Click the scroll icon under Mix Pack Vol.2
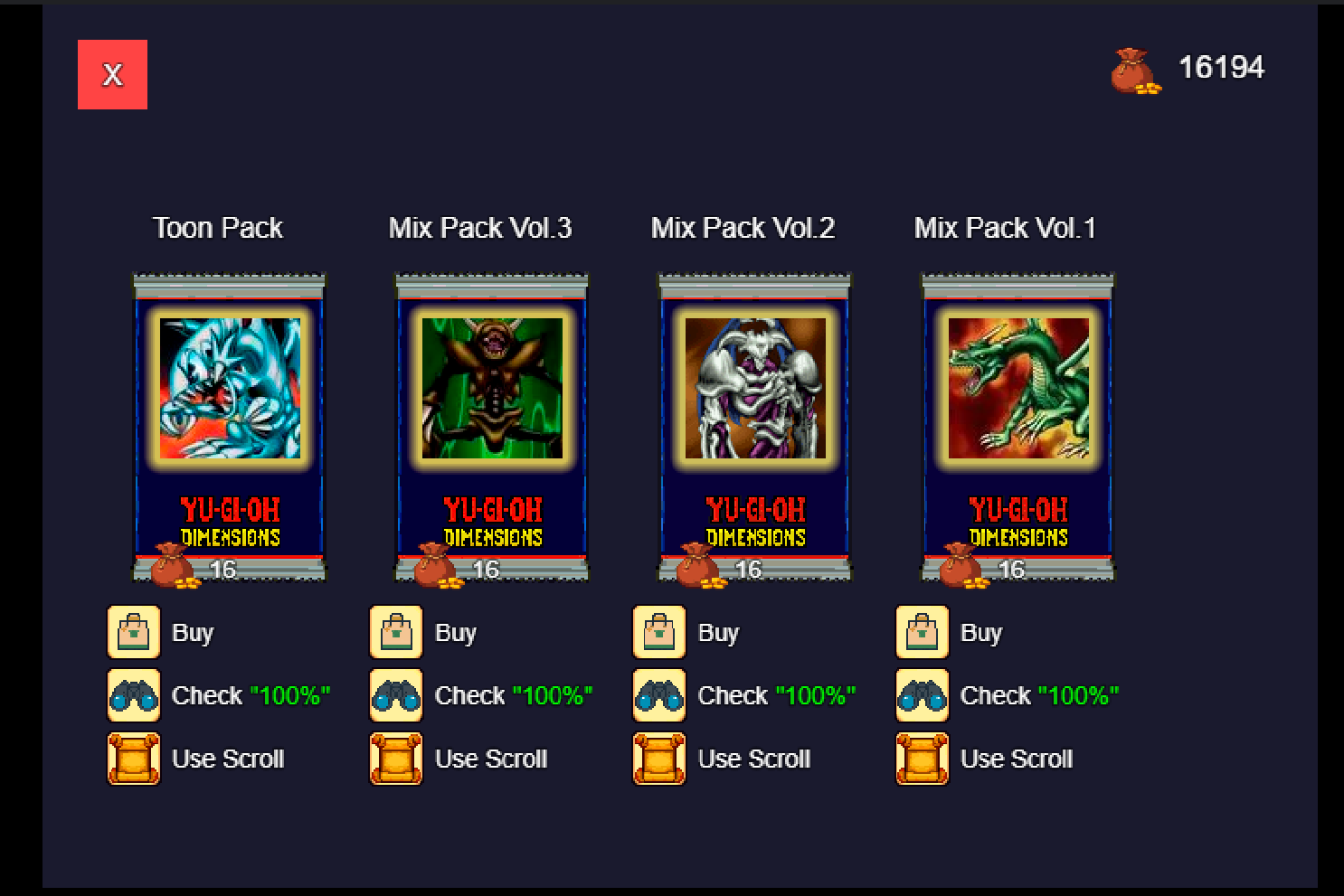The height and width of the screenshot is (896, 1344). point(659,759)
